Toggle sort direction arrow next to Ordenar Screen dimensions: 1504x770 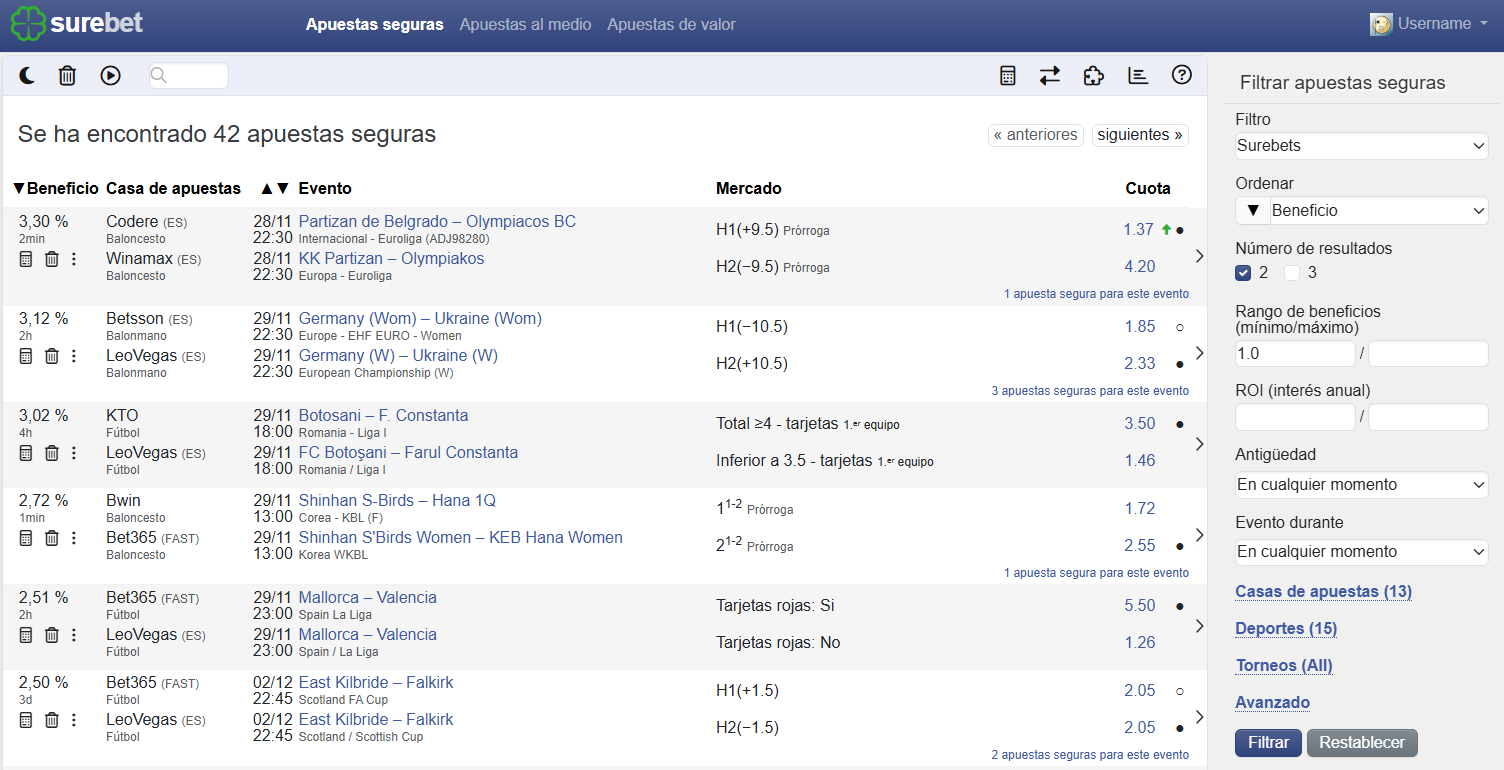1251,211
